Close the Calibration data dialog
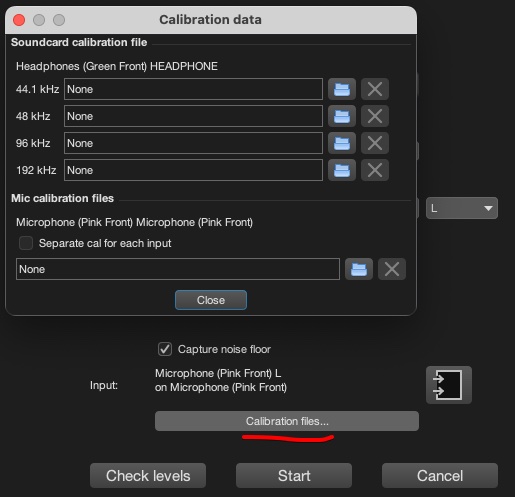 211,300
